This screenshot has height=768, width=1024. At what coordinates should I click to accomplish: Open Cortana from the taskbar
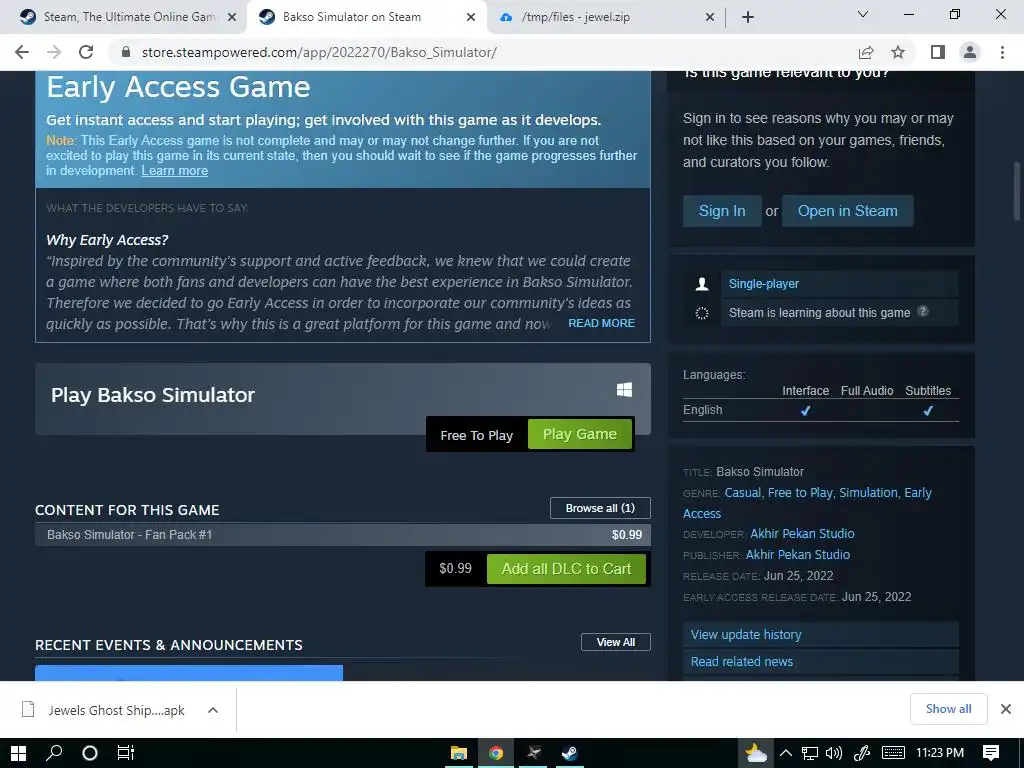pyautogui.click(x=90, y=753)
